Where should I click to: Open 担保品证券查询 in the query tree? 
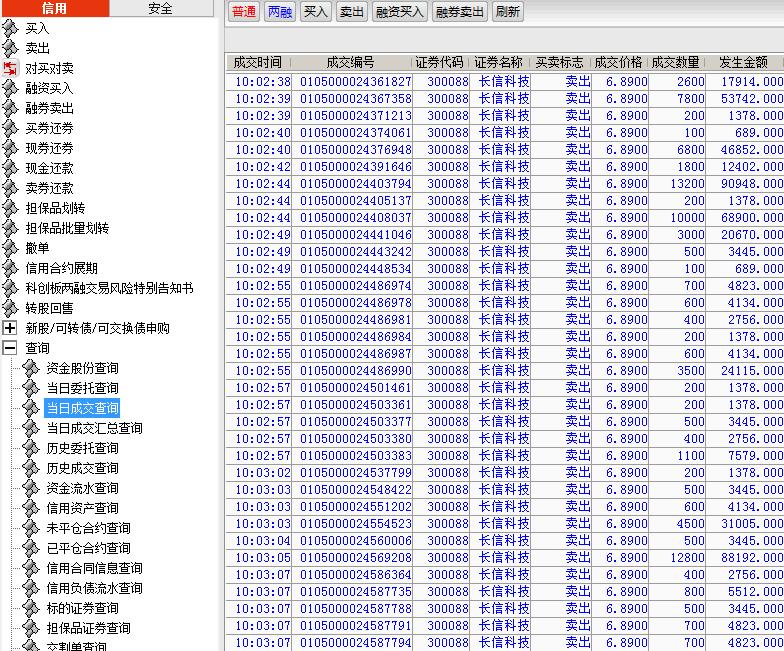click(x=88, y=628)
